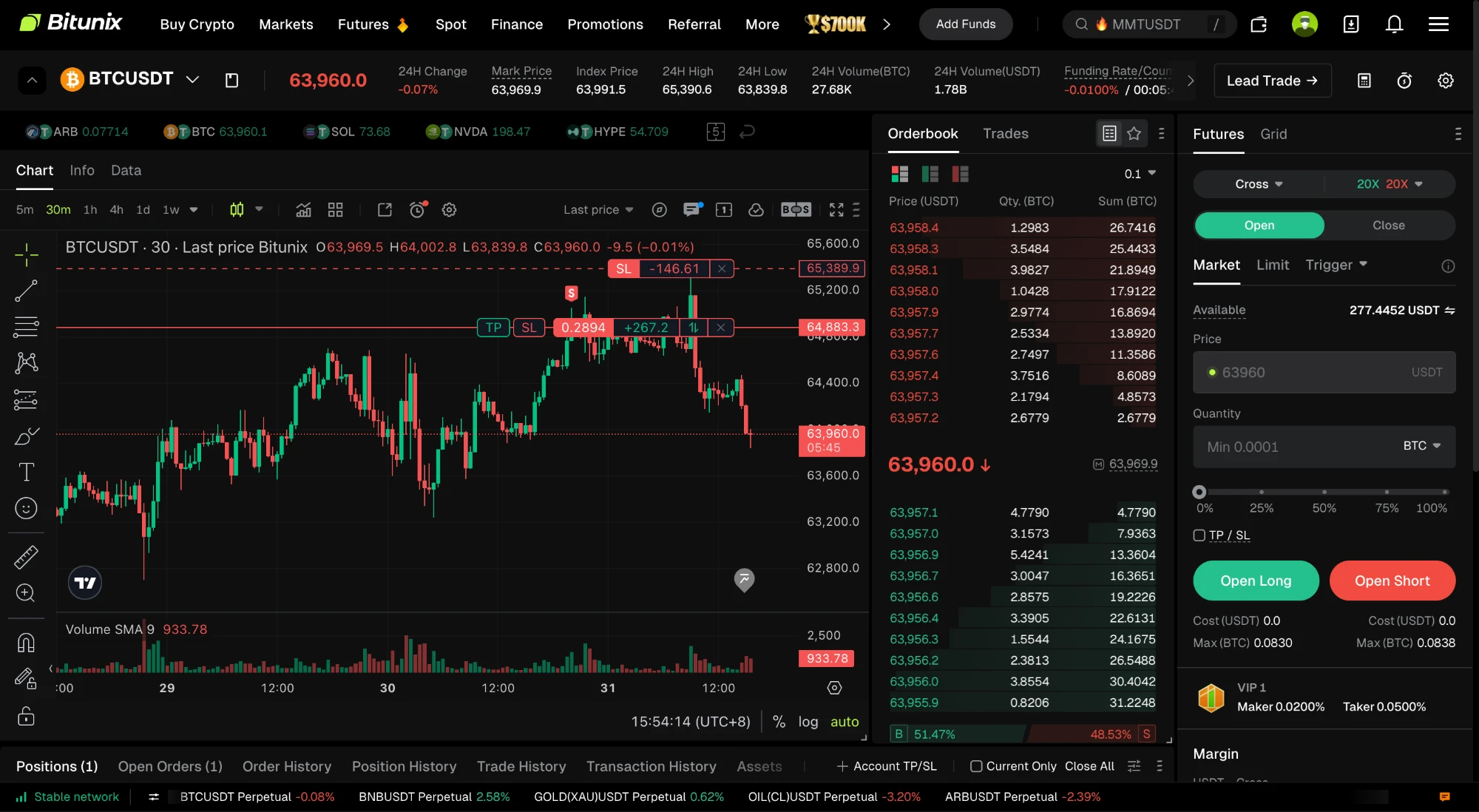
Task: Open the emoji icons tool
Action: pyautogui.click(x=26, y=508)
